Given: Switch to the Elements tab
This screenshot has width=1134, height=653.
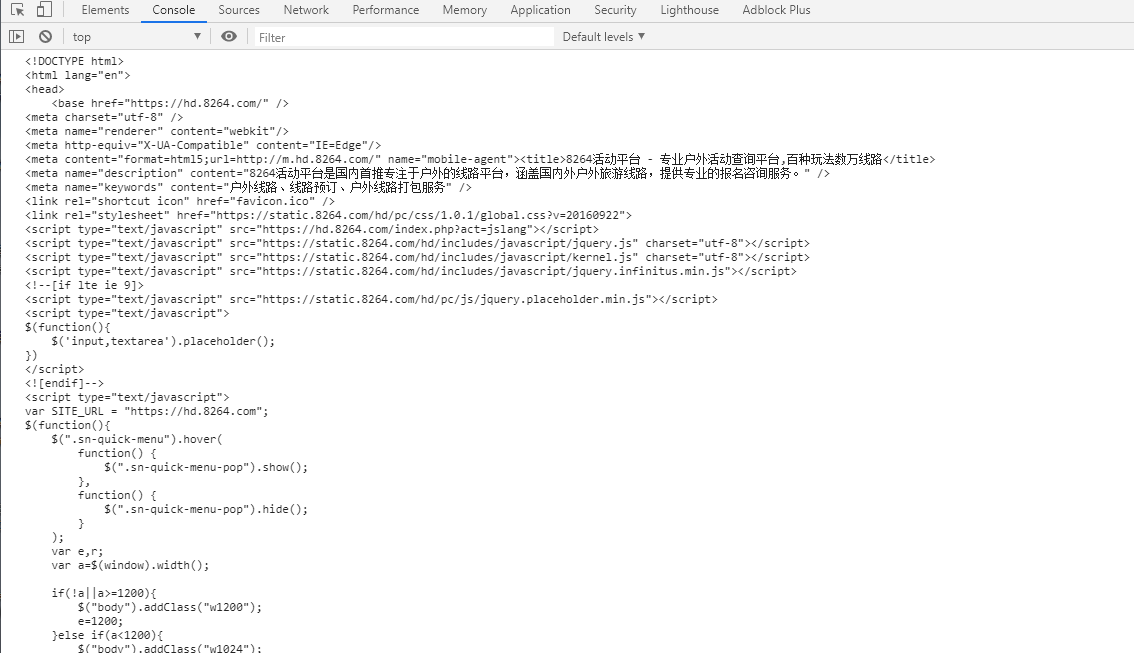Looking at the screenshot, I should [106, 10].
